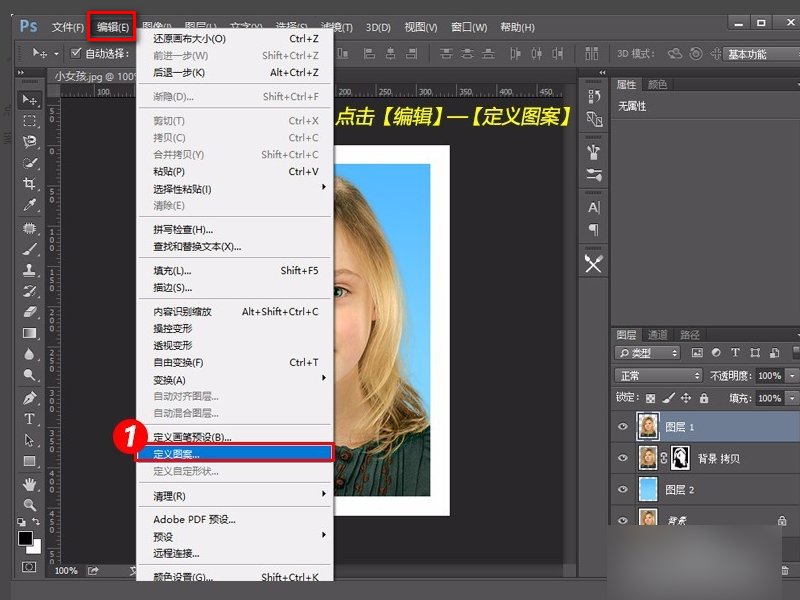
Task: Enable transparent pixels lock on 图层 1
Action: tap(648, 398)
